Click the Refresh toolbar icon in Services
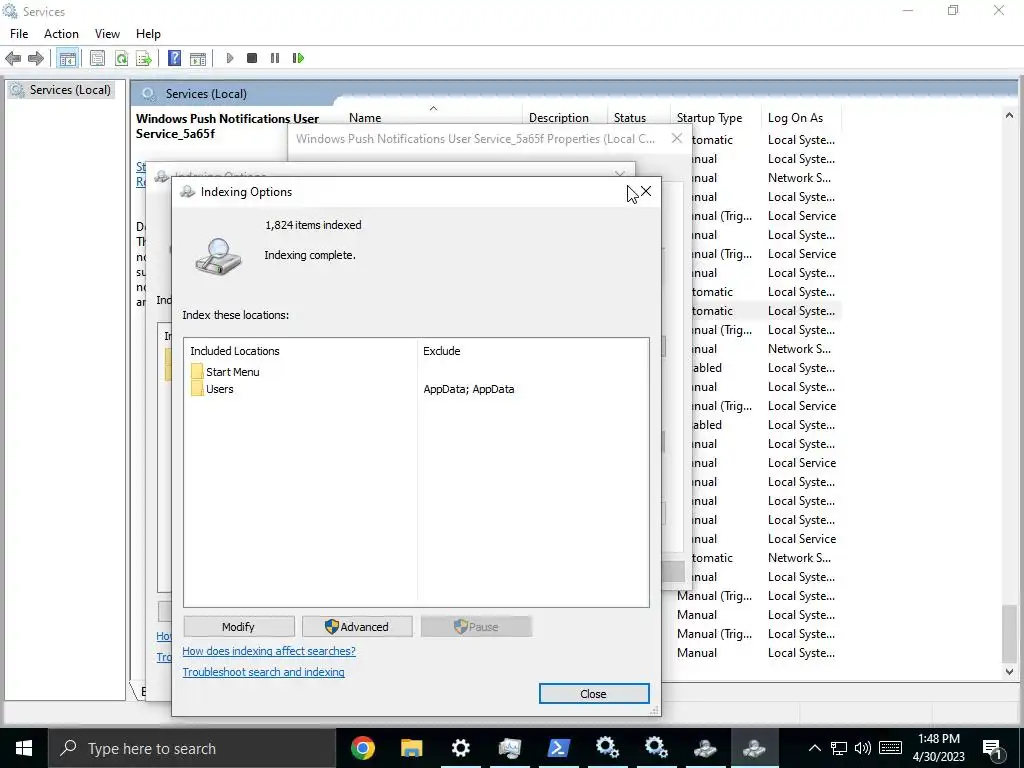The height and width of the screenshot is (768, 1024). click(121, 58)
